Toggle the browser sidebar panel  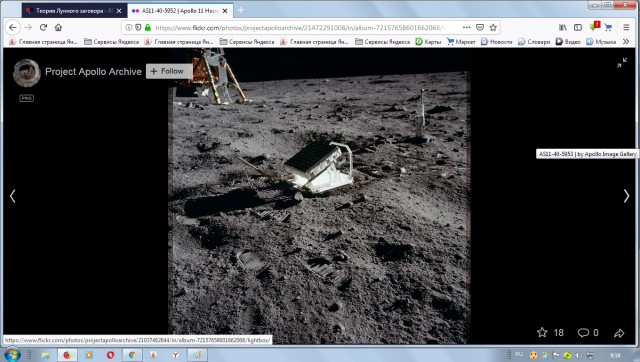578,27
